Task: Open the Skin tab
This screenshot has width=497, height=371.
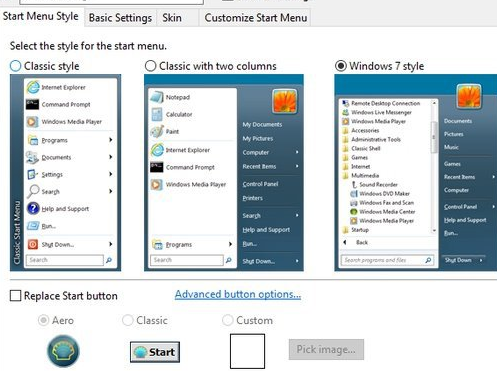Action: pyautogui.click(x=172, y=18)
